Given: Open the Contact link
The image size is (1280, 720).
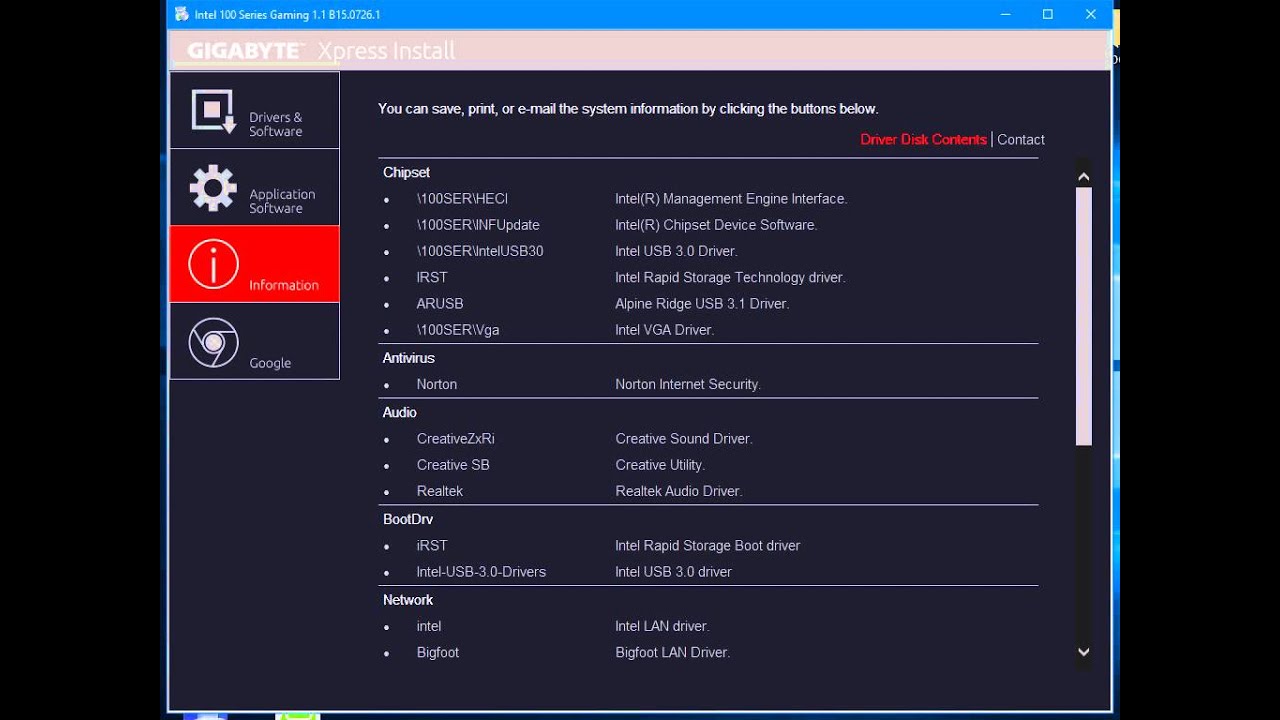Looking at the screenshot, I should [1021, 140].
